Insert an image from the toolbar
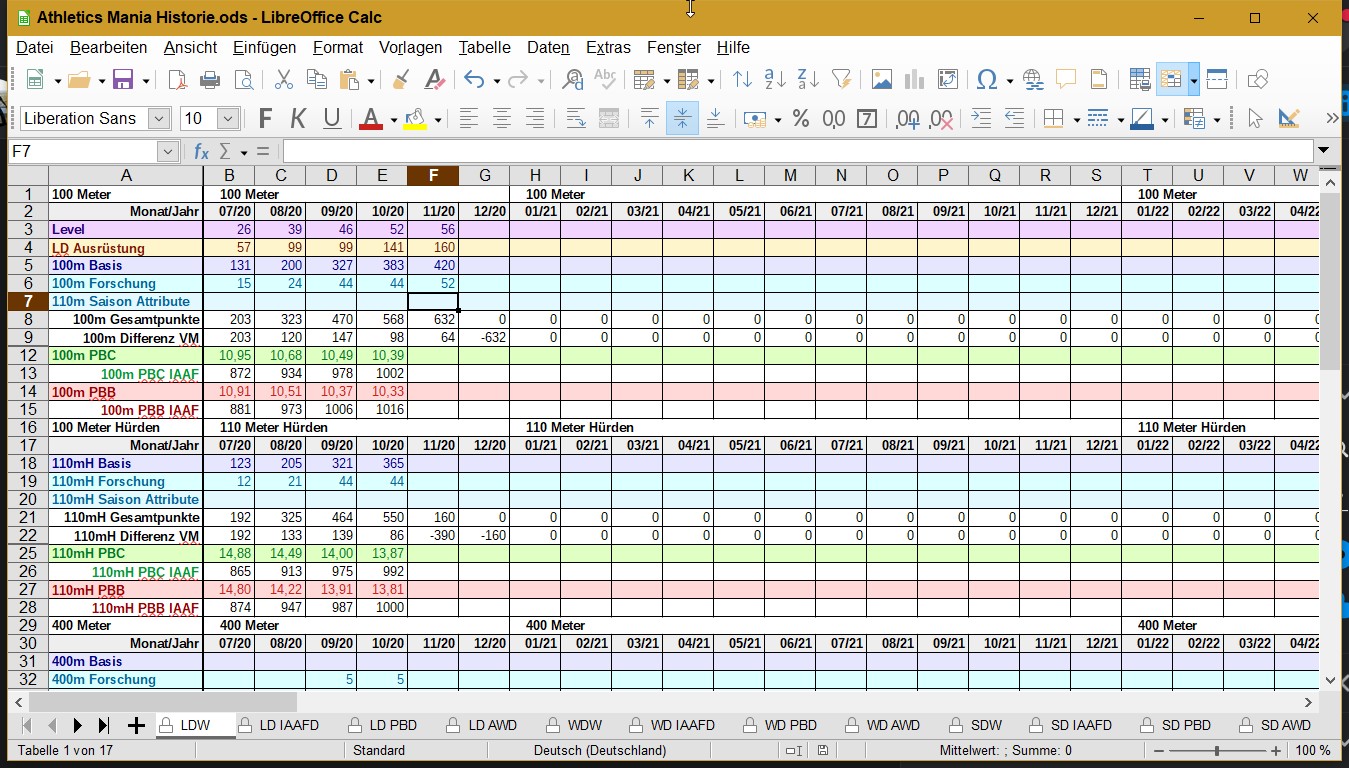Image resolution: width=1349 pixels, height=768 pixels. (x=881, y=80)
